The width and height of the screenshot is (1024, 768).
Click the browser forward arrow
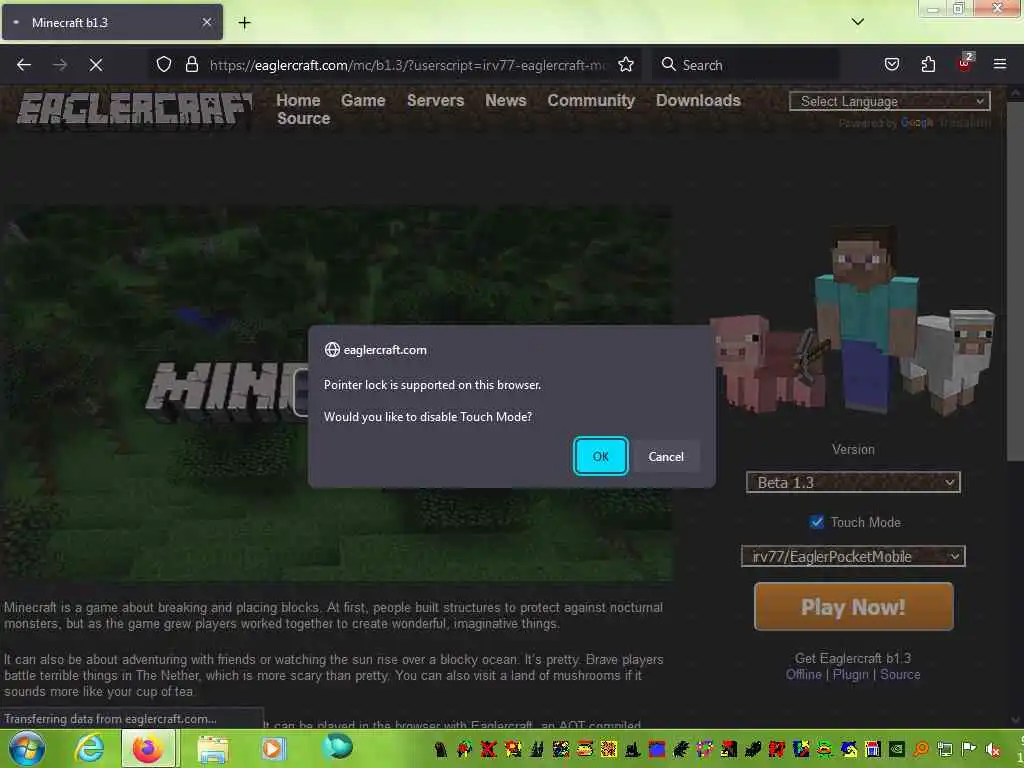(x=60, y=65)
